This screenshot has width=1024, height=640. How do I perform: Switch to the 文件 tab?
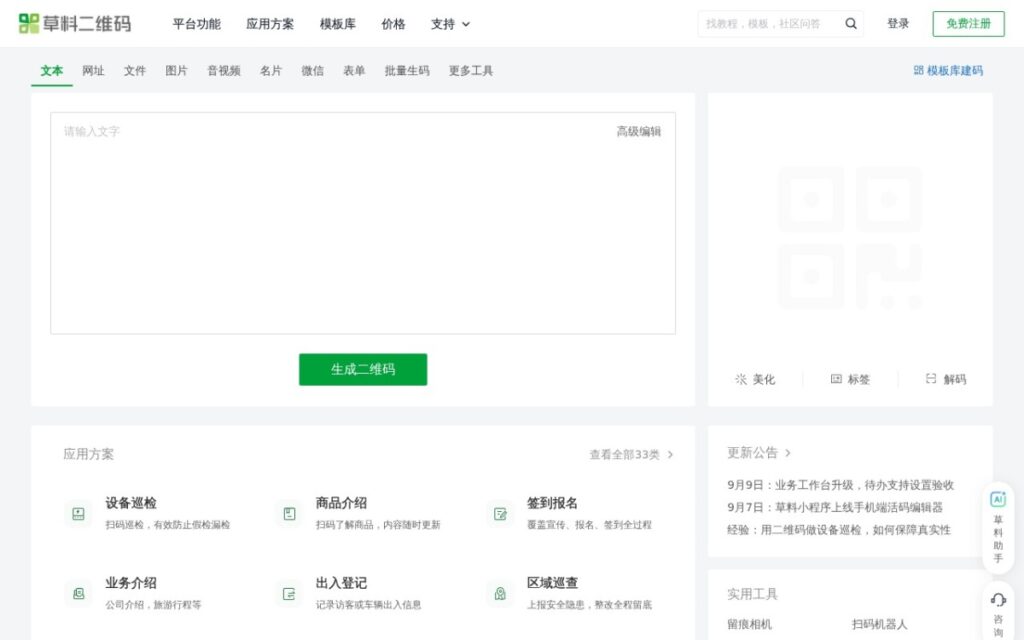(x=135, y=71)
